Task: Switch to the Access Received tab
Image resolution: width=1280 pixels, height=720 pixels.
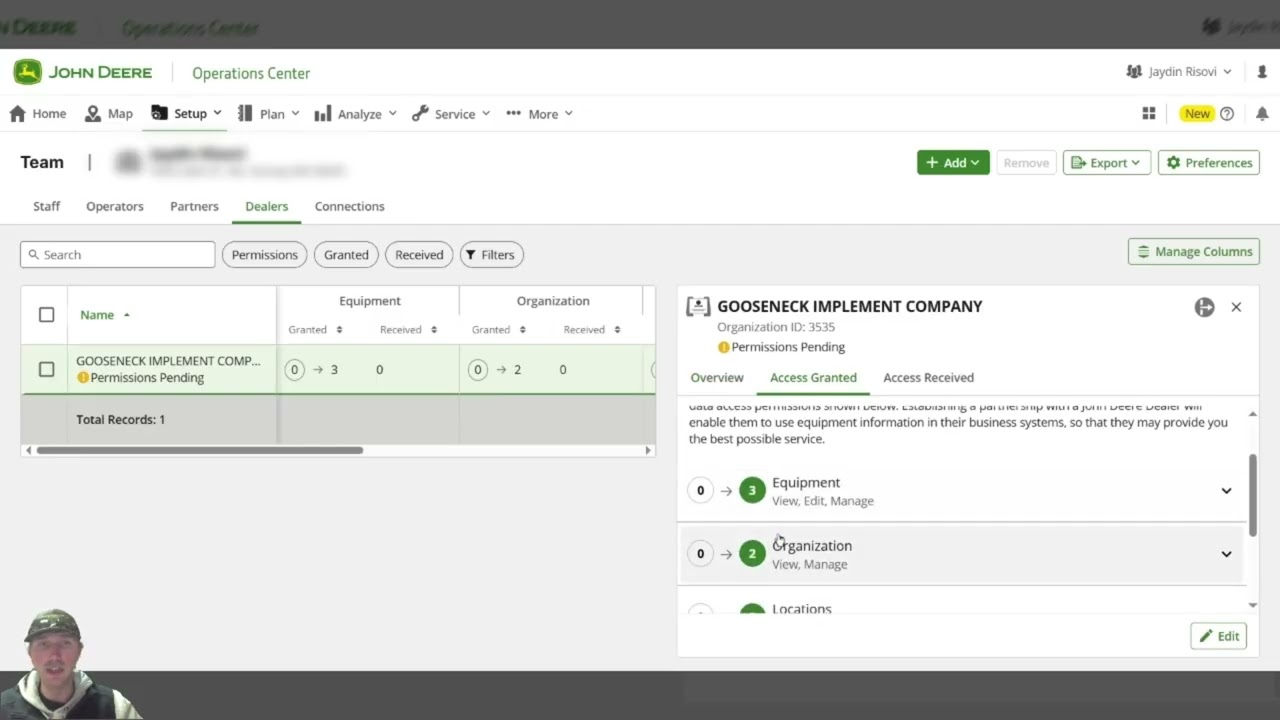Action: click(928, 378)
